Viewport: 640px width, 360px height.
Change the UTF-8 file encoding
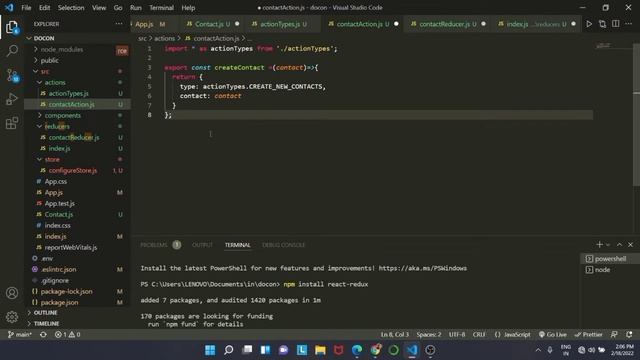click(x=457, y=334)
